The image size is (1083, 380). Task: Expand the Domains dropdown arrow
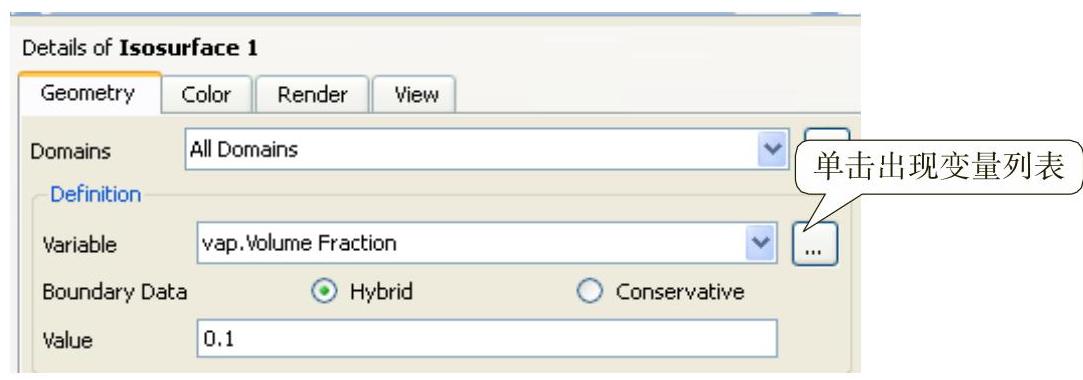tap(772, 149)
